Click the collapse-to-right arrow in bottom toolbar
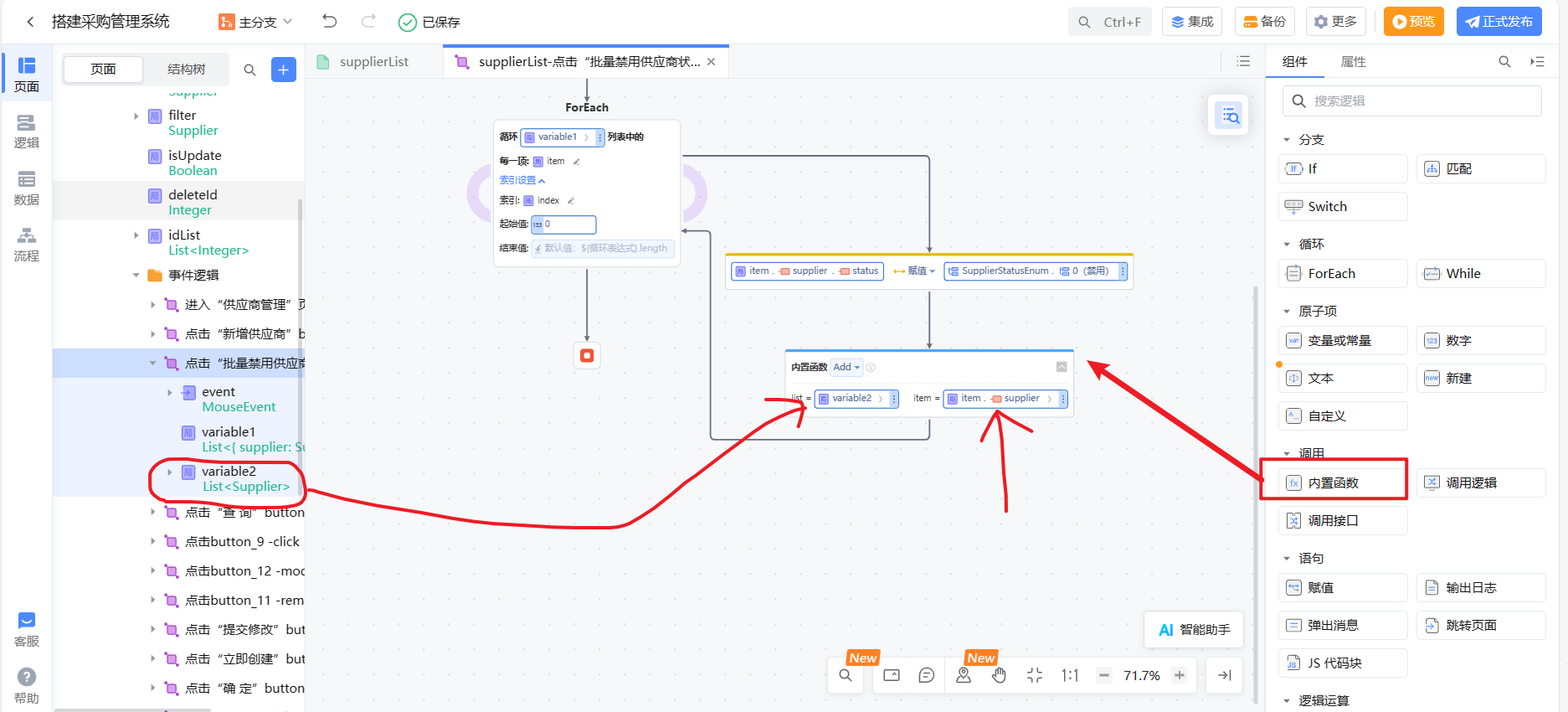Image resolution: width=1568 pixels, height=712 pixels. point(1225,675)
